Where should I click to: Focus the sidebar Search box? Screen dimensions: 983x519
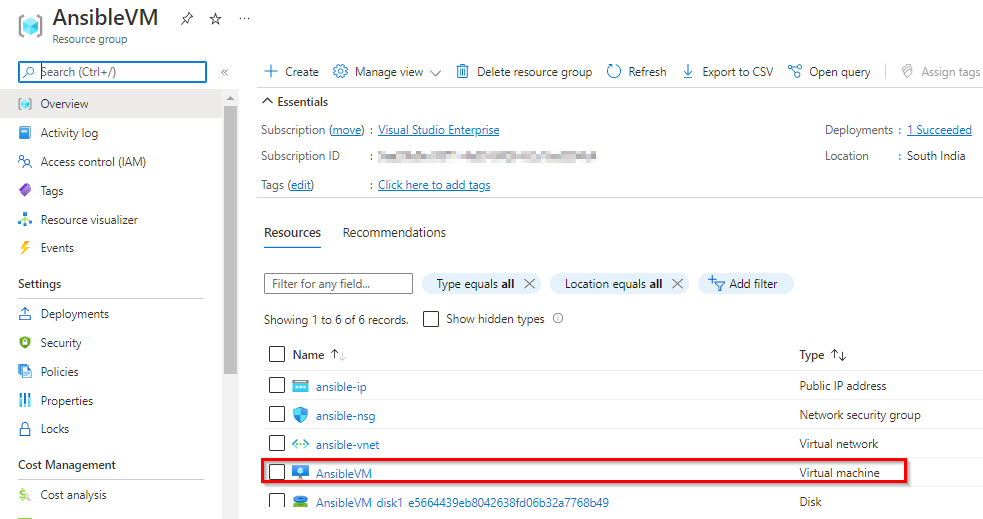tap(112, 72)
